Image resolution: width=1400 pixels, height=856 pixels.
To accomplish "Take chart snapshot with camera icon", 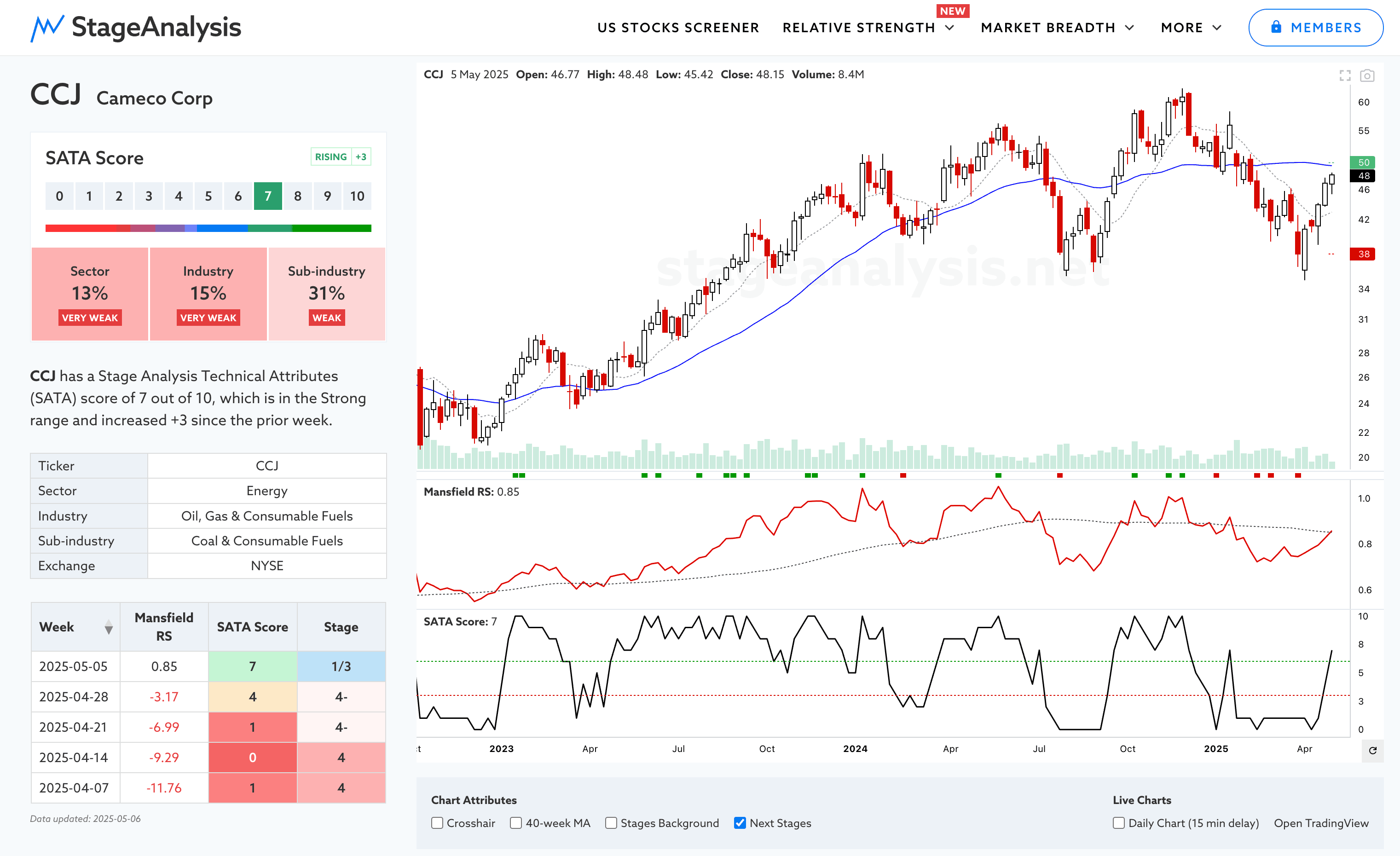I will 1367,75.
